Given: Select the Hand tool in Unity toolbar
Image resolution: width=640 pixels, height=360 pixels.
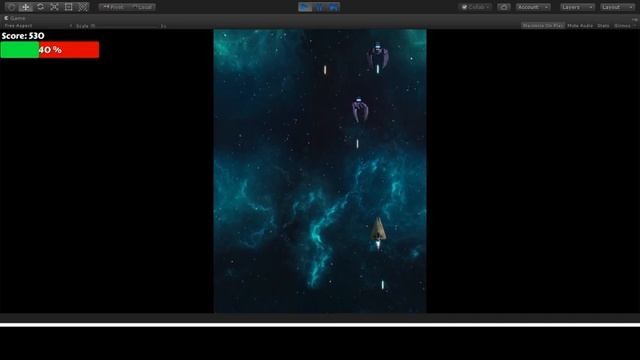Looking at the screenshot, I should [x=11, y=7].
